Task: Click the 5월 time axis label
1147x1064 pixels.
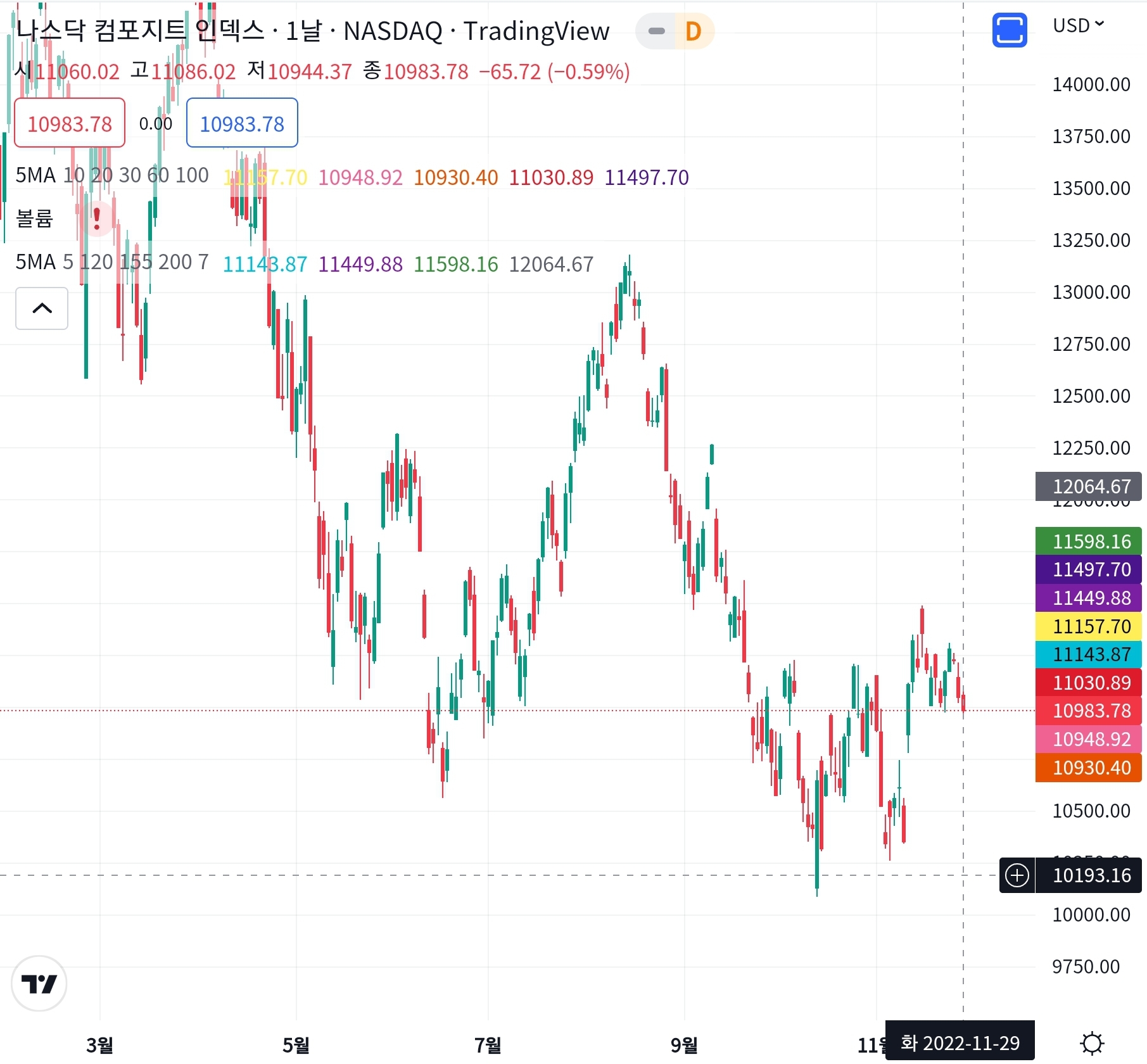Action: coord(296,1045)
